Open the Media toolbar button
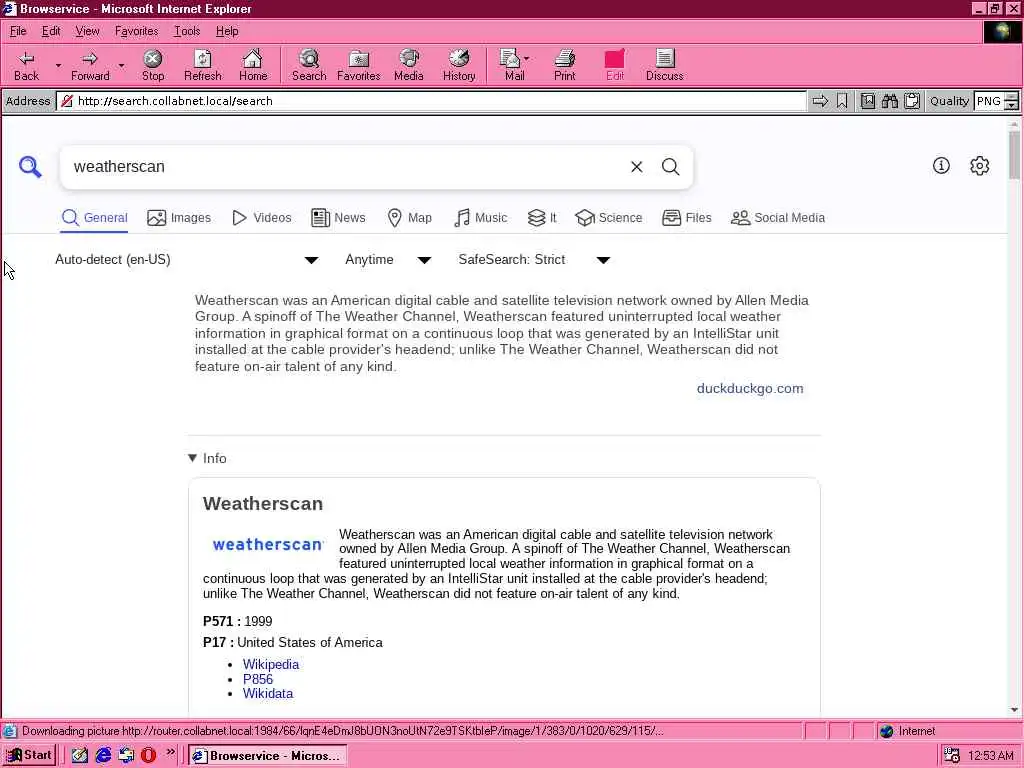The height and width of the screenshot is (768, 1024). tap(409, 65)
